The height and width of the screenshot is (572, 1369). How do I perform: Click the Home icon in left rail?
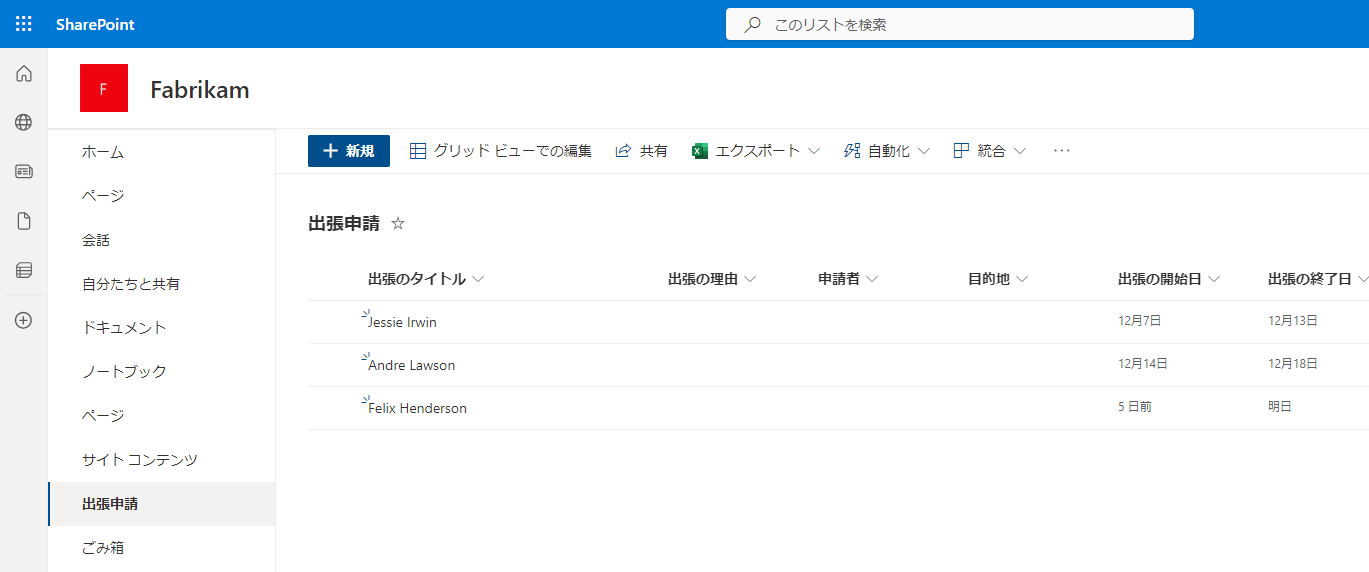click(24, 73)
